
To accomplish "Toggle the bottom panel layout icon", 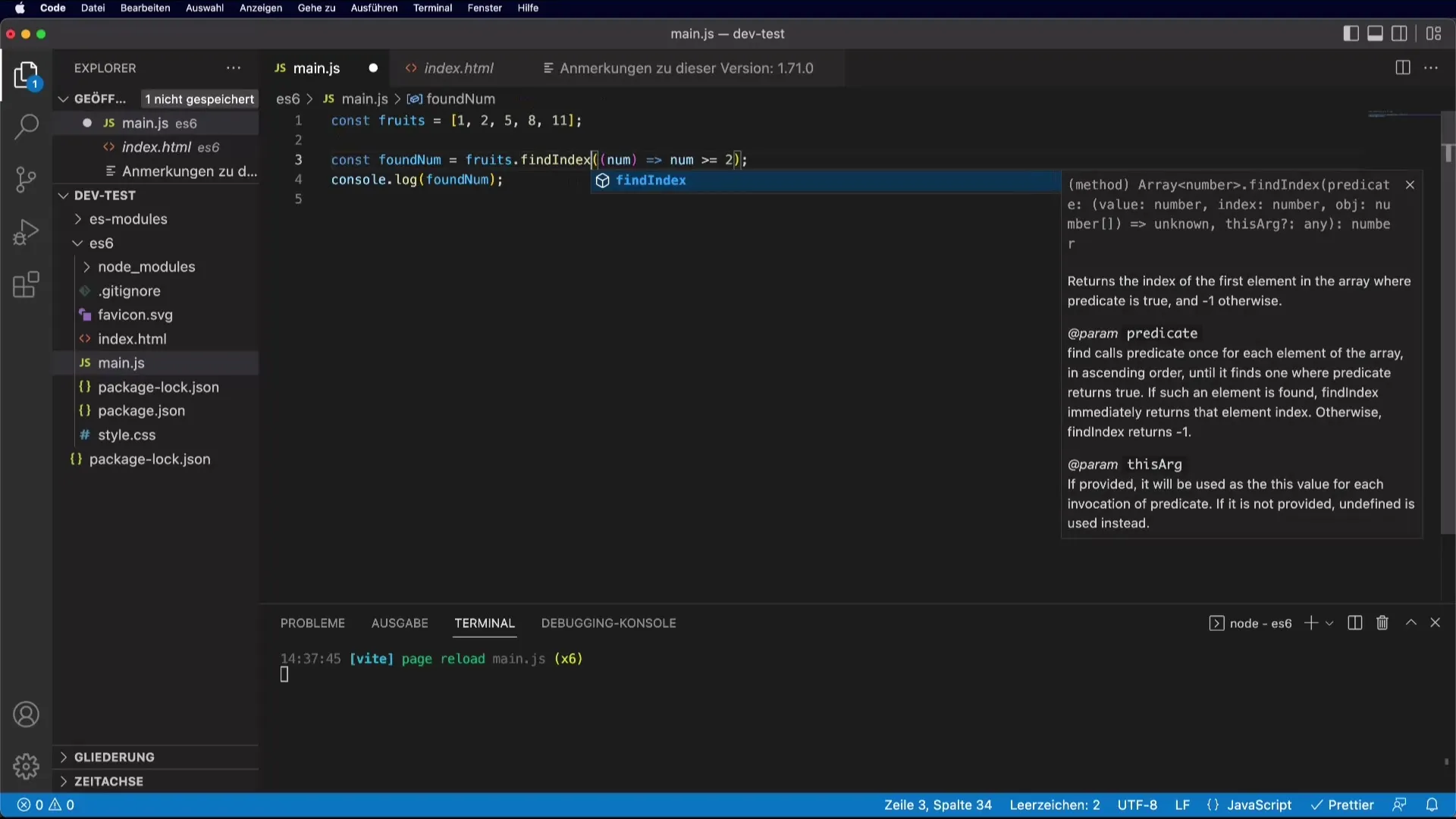I will (x=1375, y=33).
